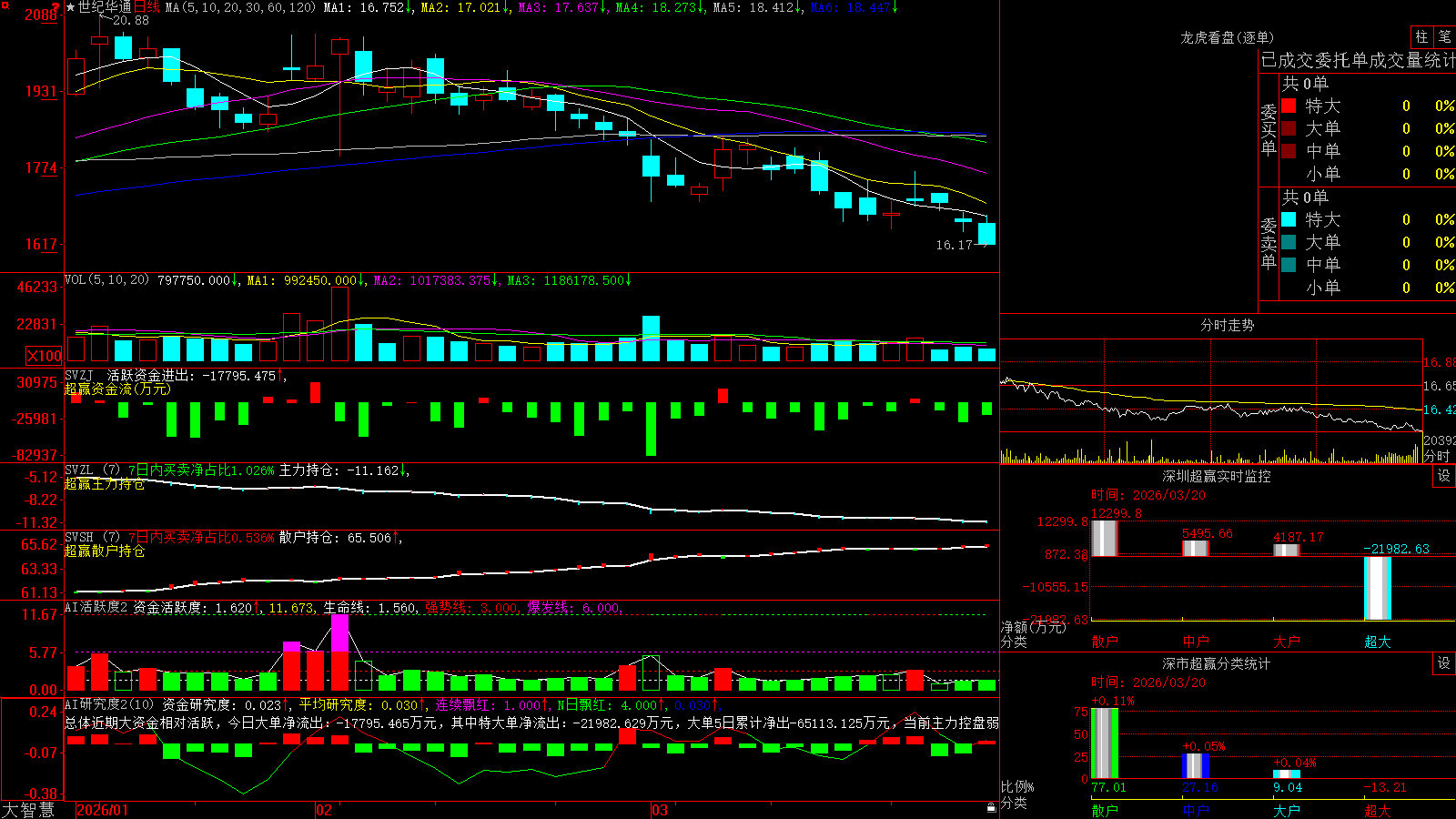Click the VOL(5,10,20) indicator label

(x=106, y=280)
